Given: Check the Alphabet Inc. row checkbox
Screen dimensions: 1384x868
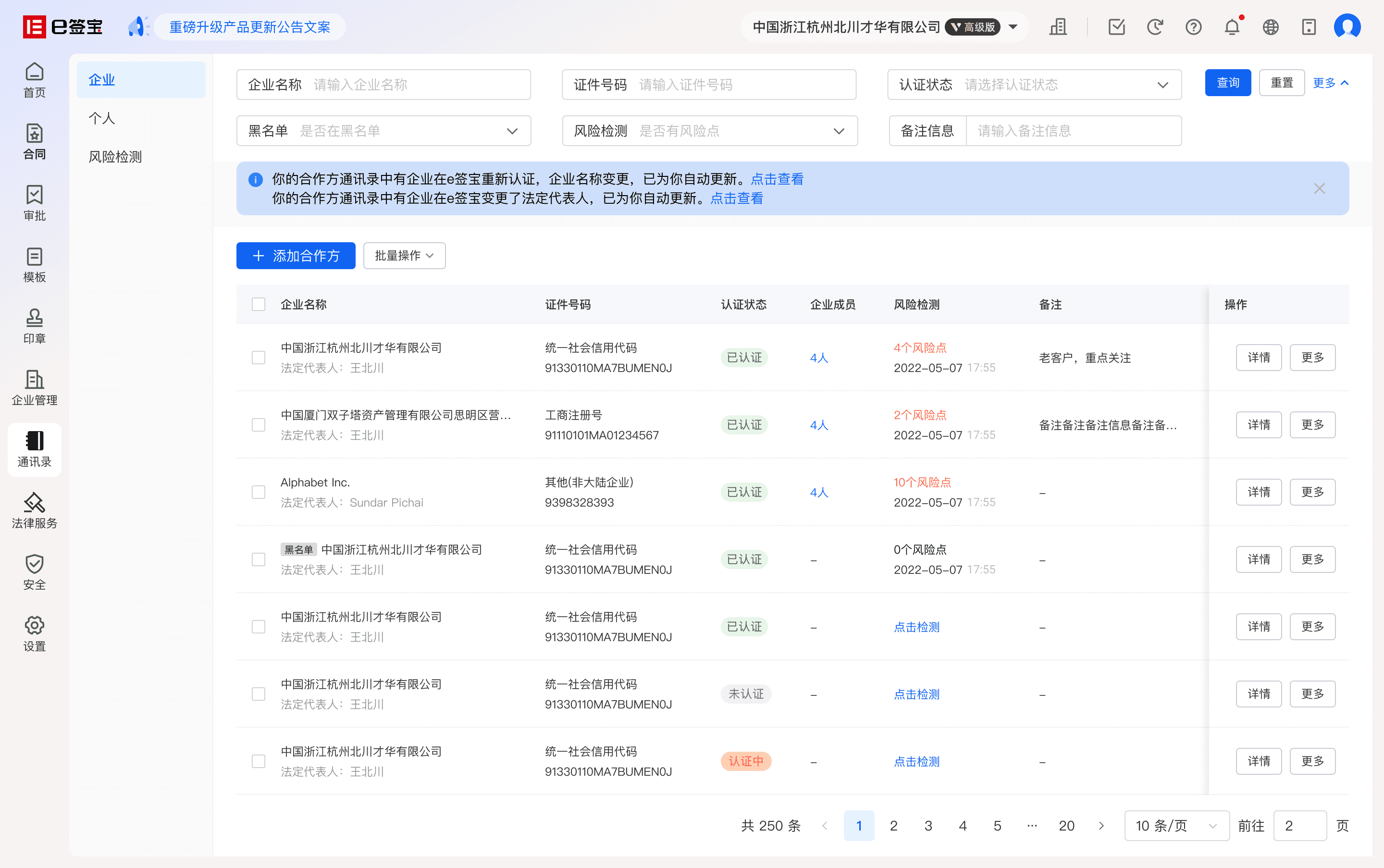Looking at the screenshot, I should [259, 492].
